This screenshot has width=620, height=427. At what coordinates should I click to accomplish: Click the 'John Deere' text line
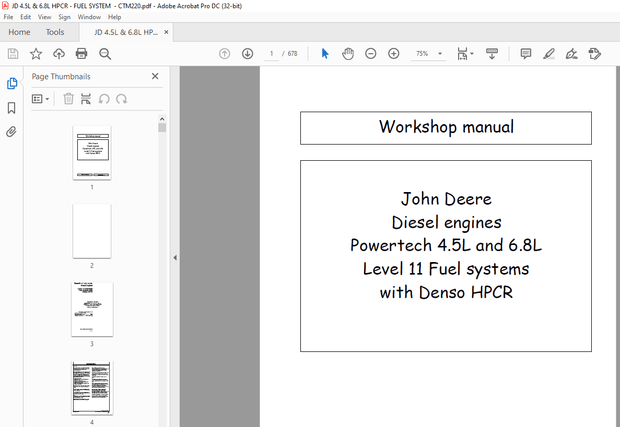[446, 198]
